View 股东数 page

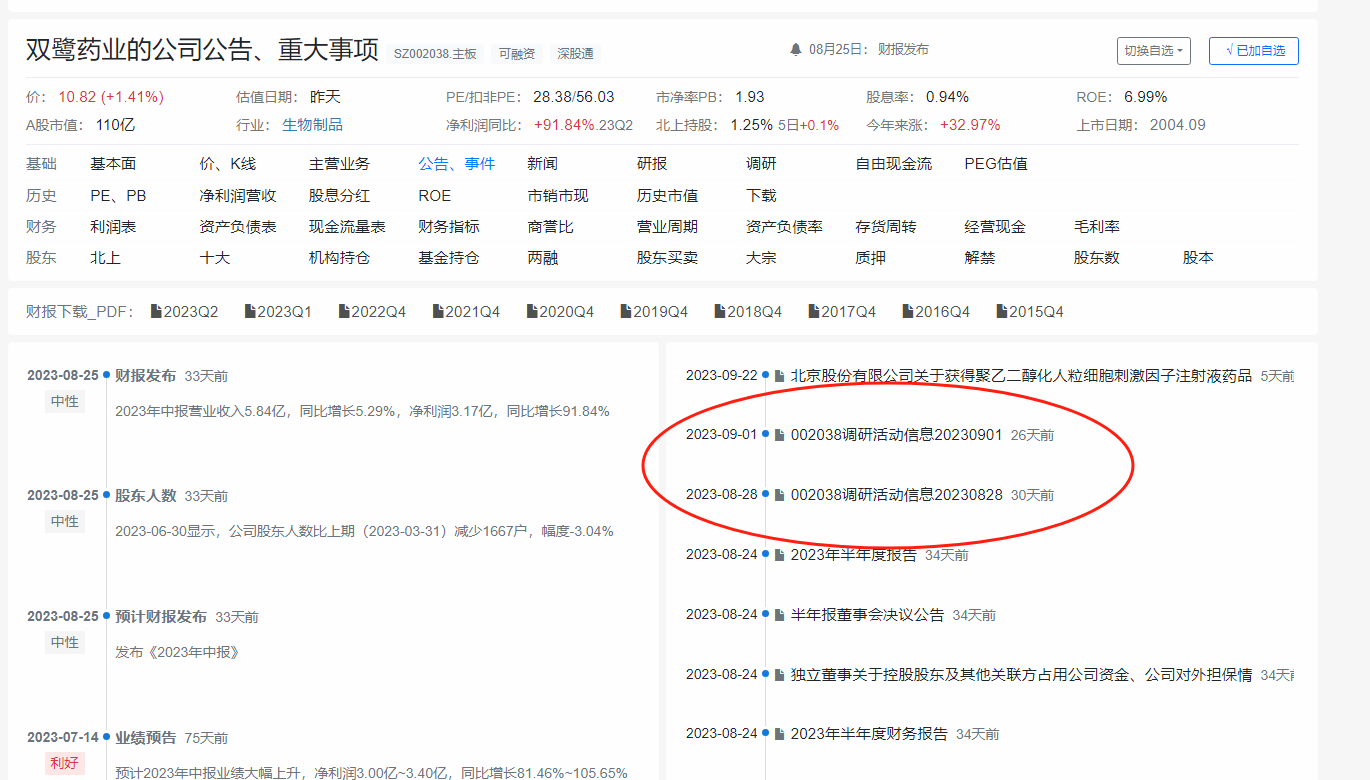coord(1097,258)
